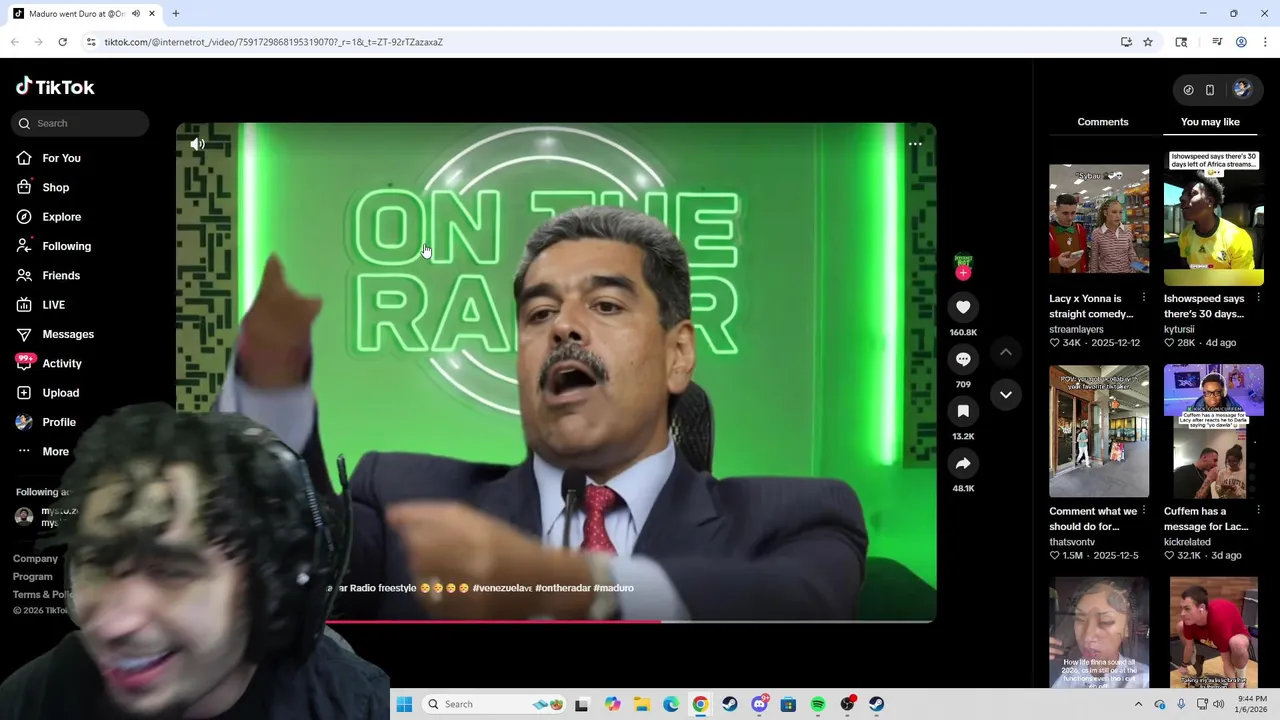Image resolution: width=1280 pixels, height=720 pixels.
Task: Click the Company footer link
Action: click(x=36, y=559)
